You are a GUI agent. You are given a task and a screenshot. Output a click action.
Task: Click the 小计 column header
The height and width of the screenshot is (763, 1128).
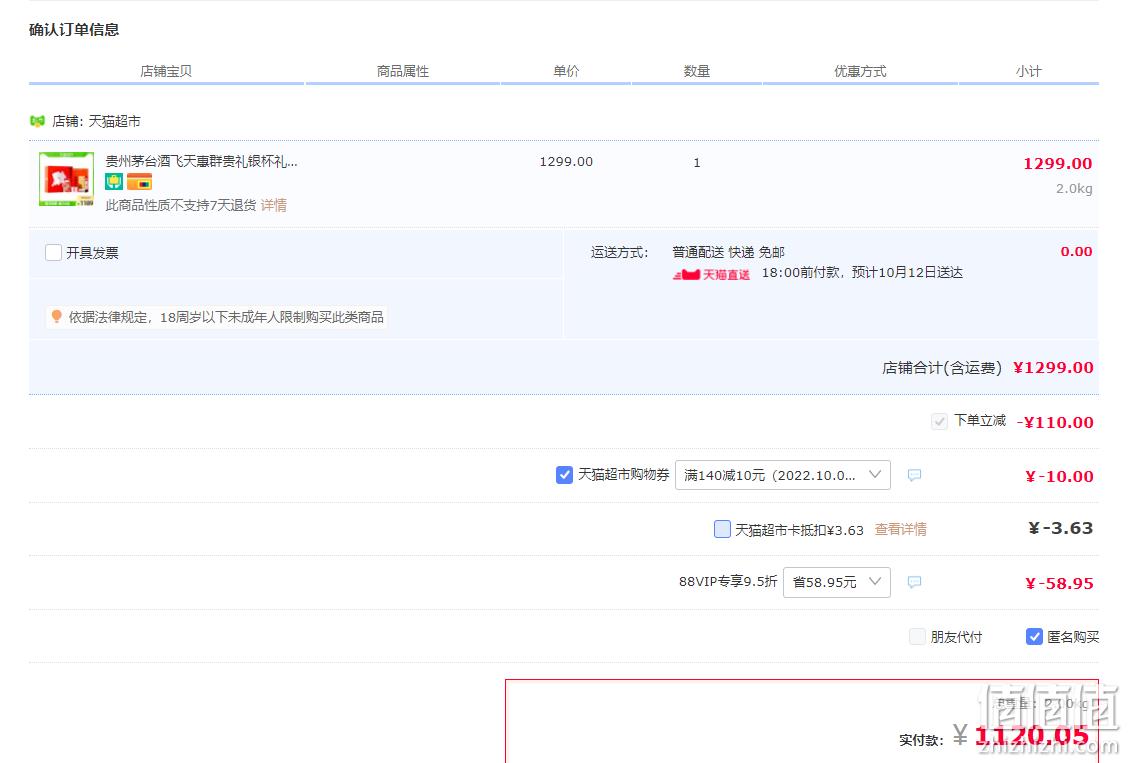click(x=1029, y=71)
